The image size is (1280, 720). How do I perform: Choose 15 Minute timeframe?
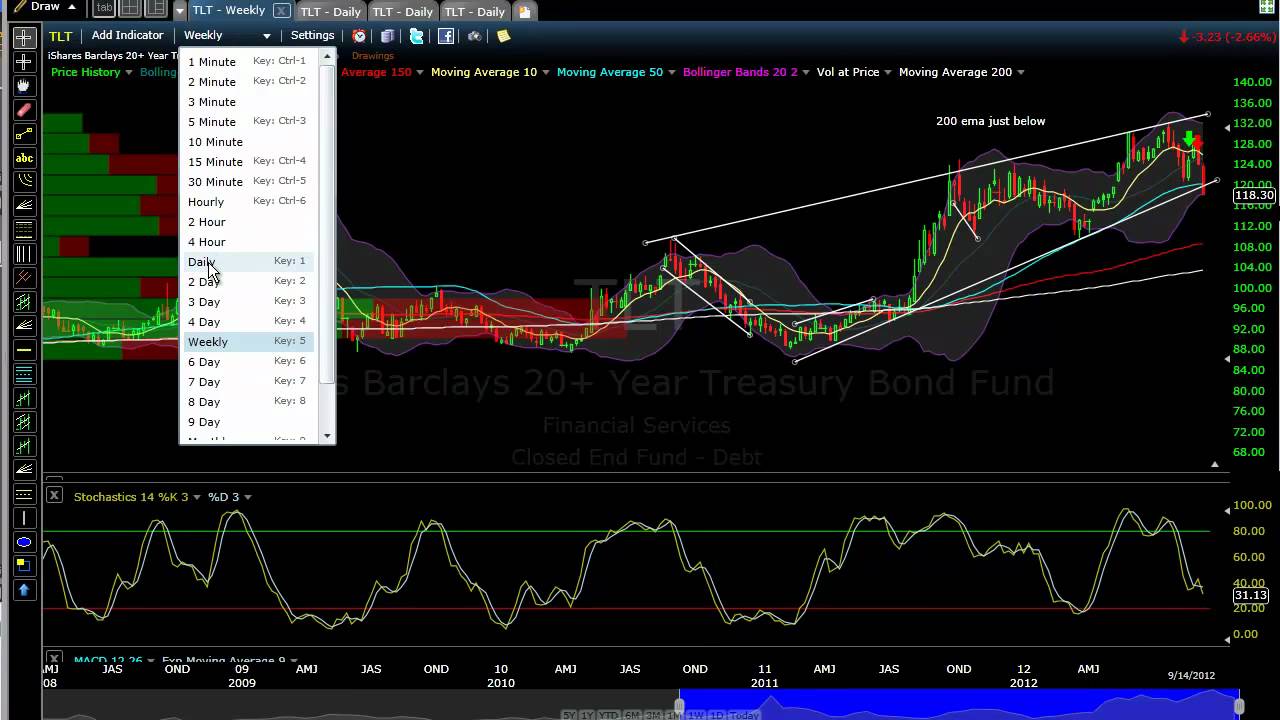250,161
